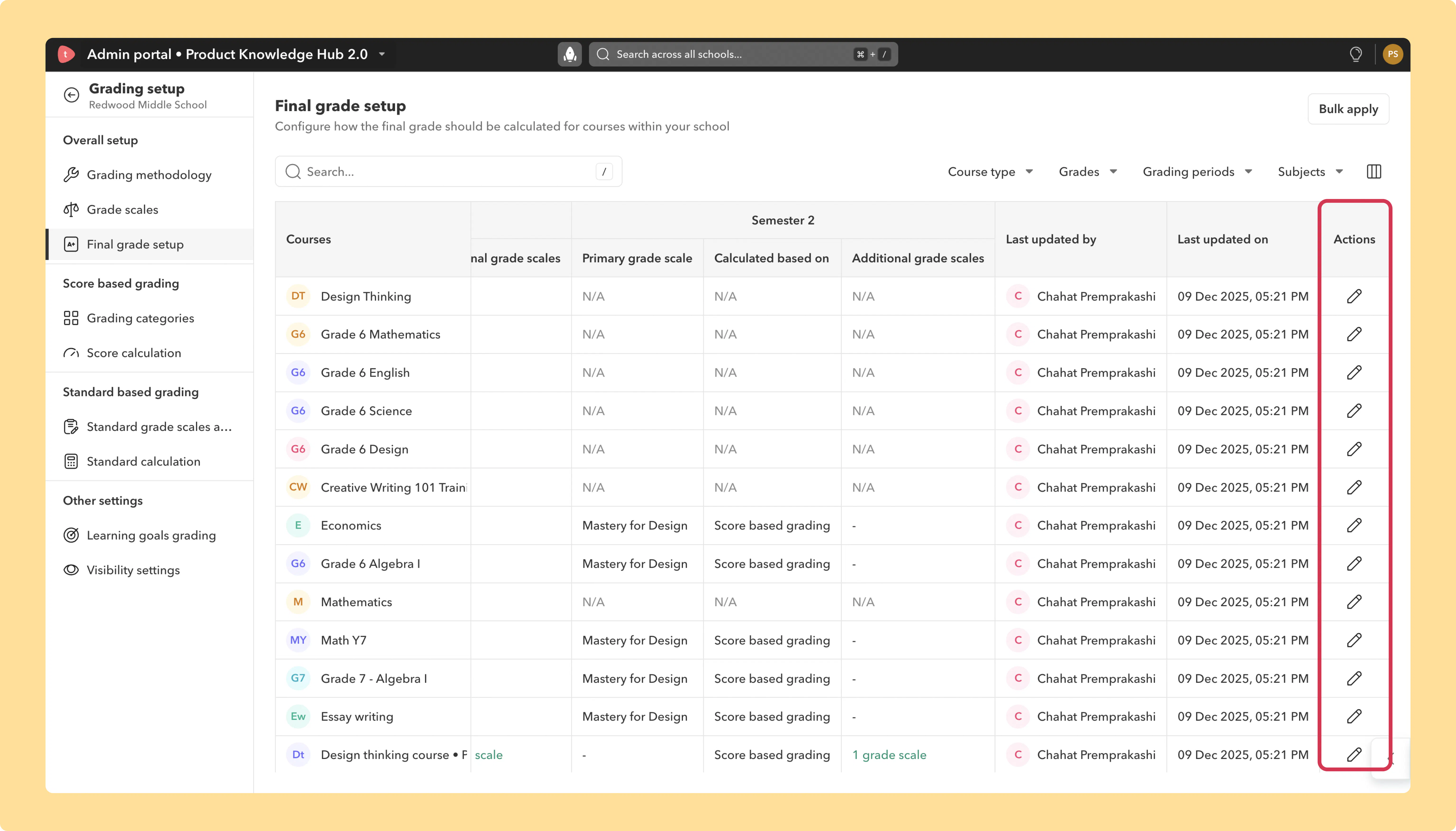
Task: Click pencil icon for Design thinking course row
Action: pos(1354,754)
